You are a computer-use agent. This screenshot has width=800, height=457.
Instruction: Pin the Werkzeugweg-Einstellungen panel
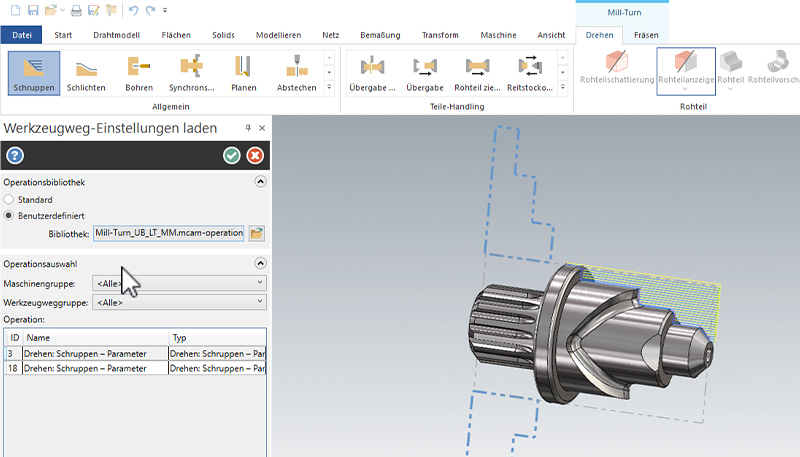[x=248, y=129]
